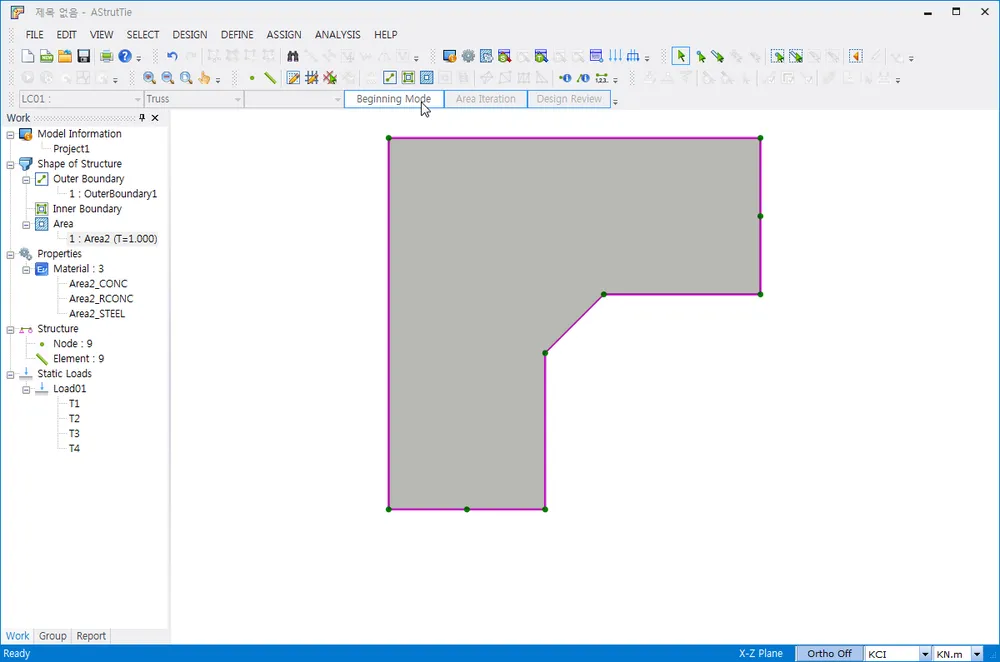This screenshot has width=1000, height=662.
Task: Click the node information icon
Action: click(x=565, y=78)
